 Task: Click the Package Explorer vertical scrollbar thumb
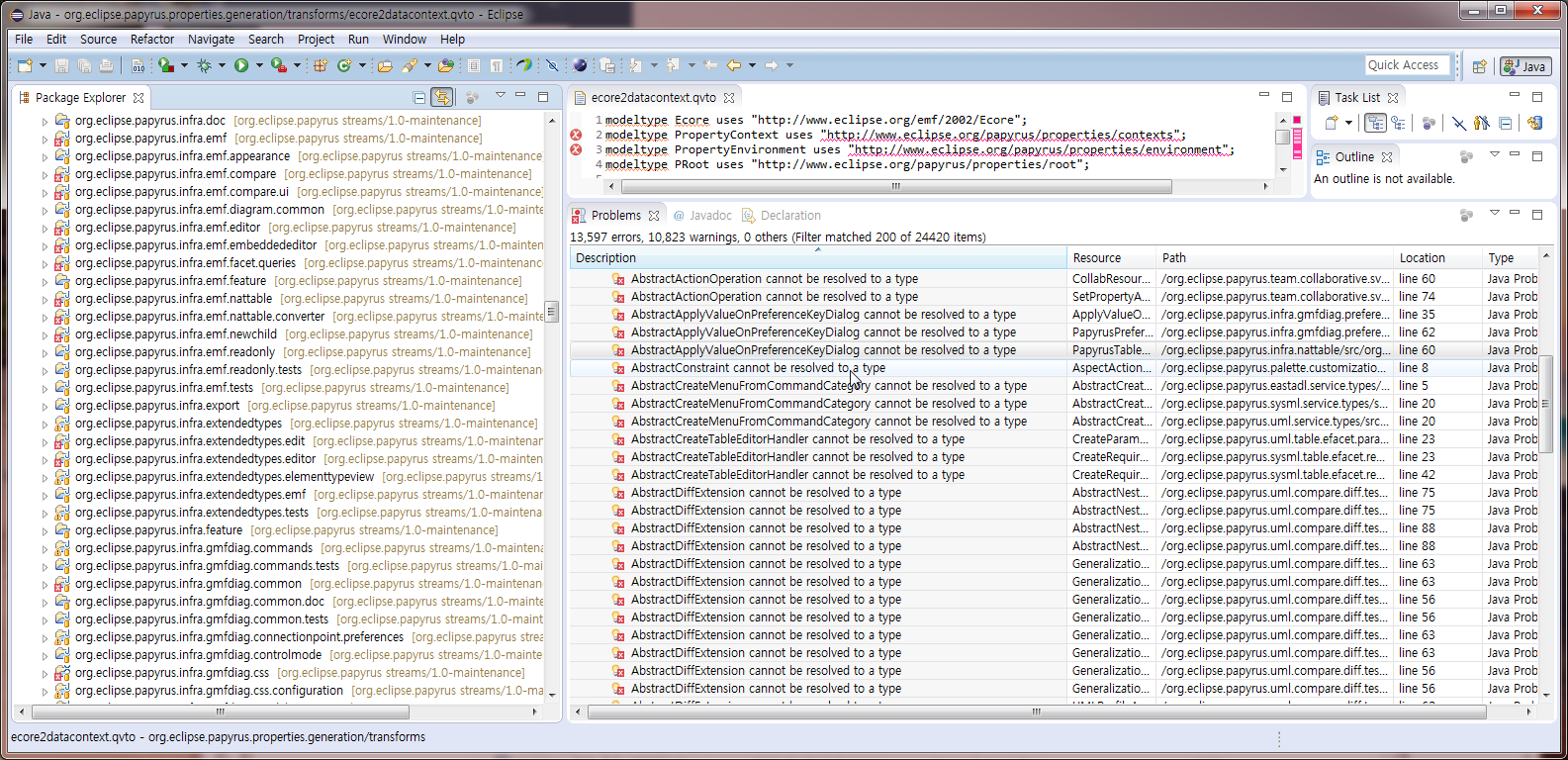pyautogui.click(x=552, y=312)
